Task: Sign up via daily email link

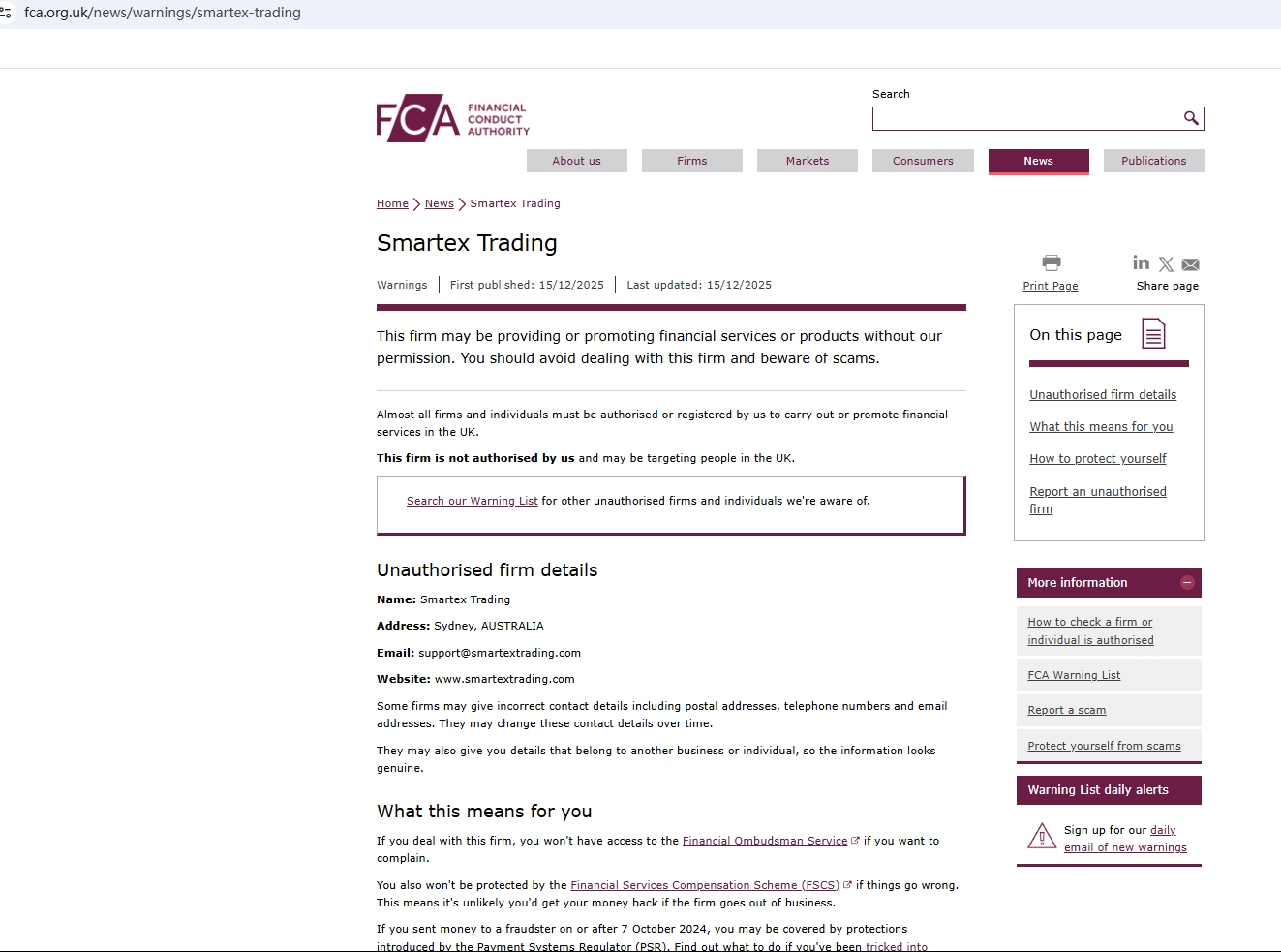Action: [x=1125, y=839]
